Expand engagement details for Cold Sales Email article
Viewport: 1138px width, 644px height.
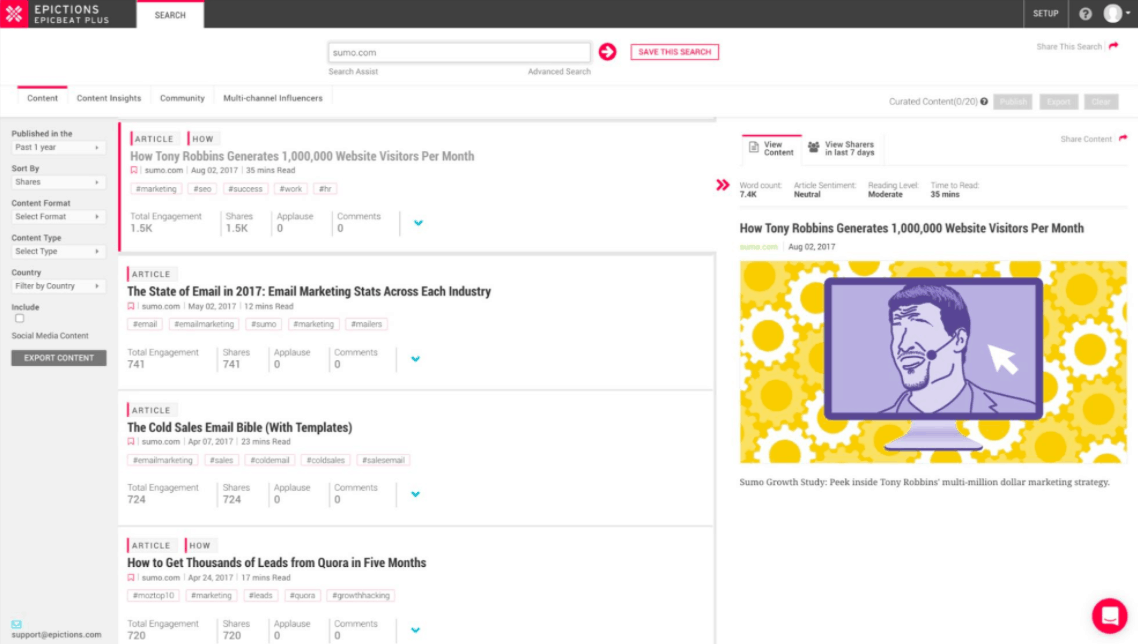click(x=415, y=494)
